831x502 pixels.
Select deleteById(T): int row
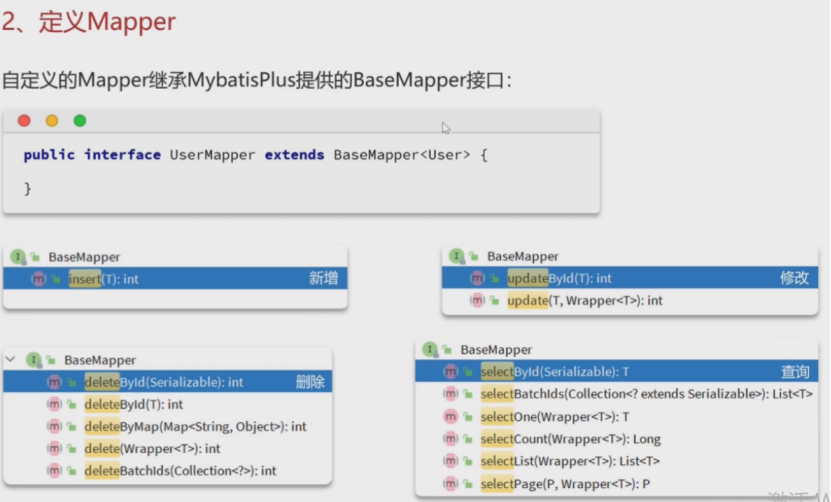pos(168,404)
